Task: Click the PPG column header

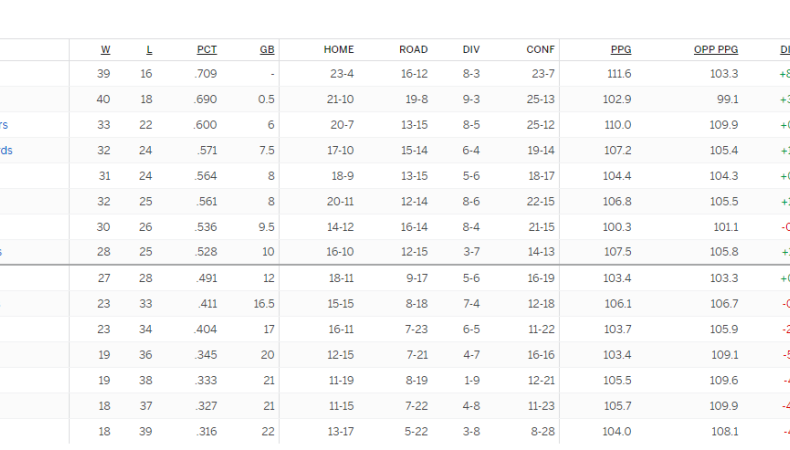Action: (x=620, y=50)
